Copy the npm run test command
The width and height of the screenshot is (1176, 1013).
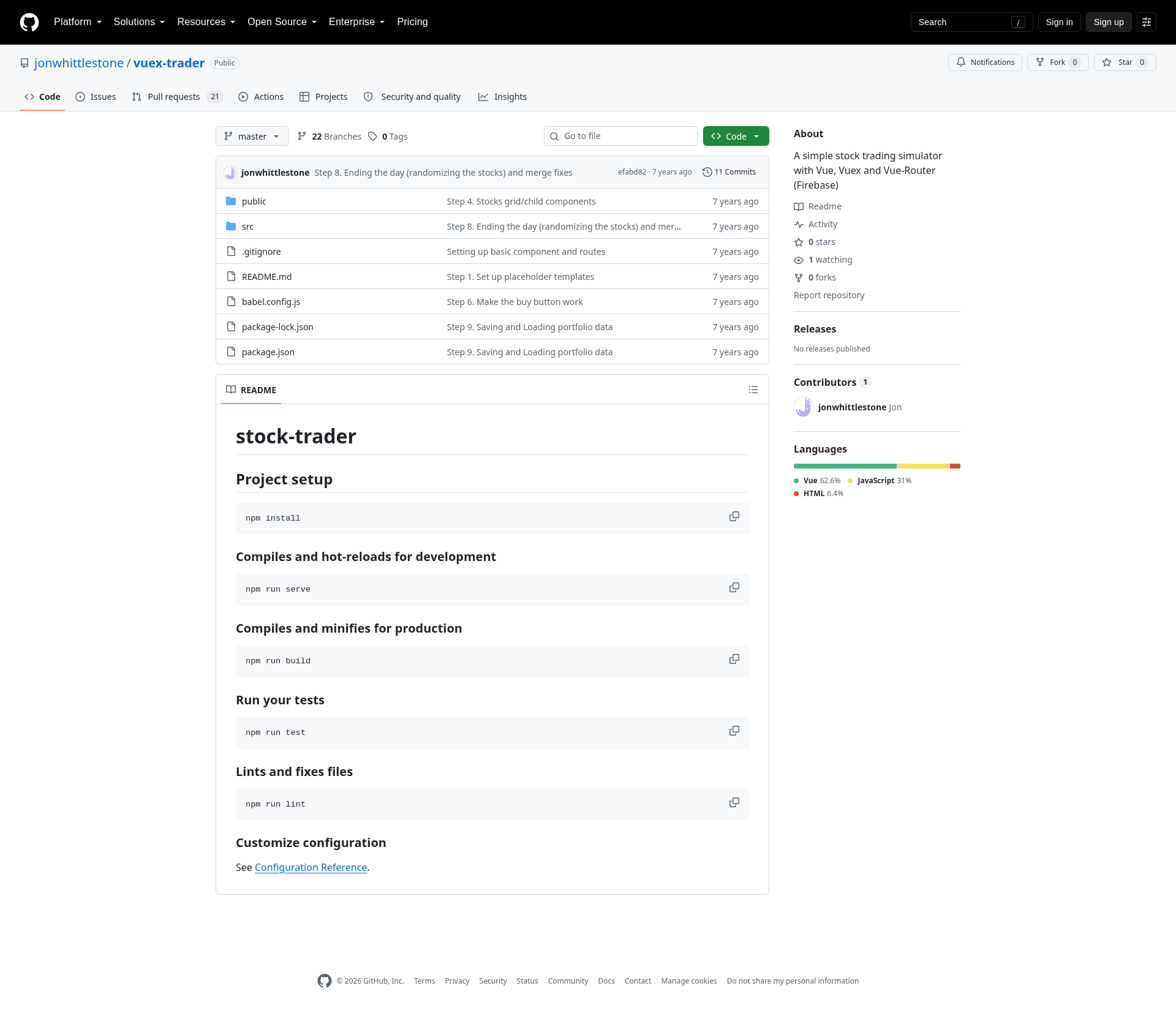pyautogui.click(x=734, y=731)
